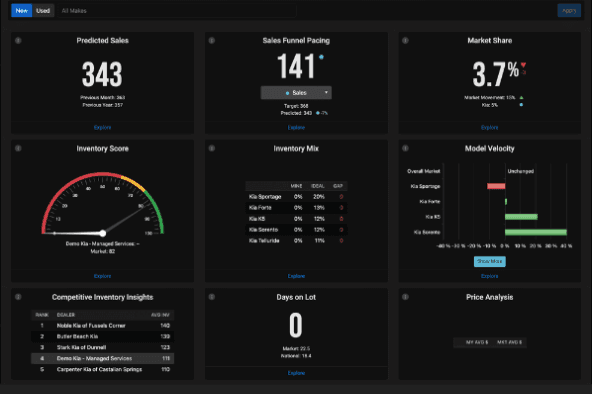Screen dimensions: 592x394
Task: Select Kia Forte row in Inventory Mix
Action: pos(296,208)
